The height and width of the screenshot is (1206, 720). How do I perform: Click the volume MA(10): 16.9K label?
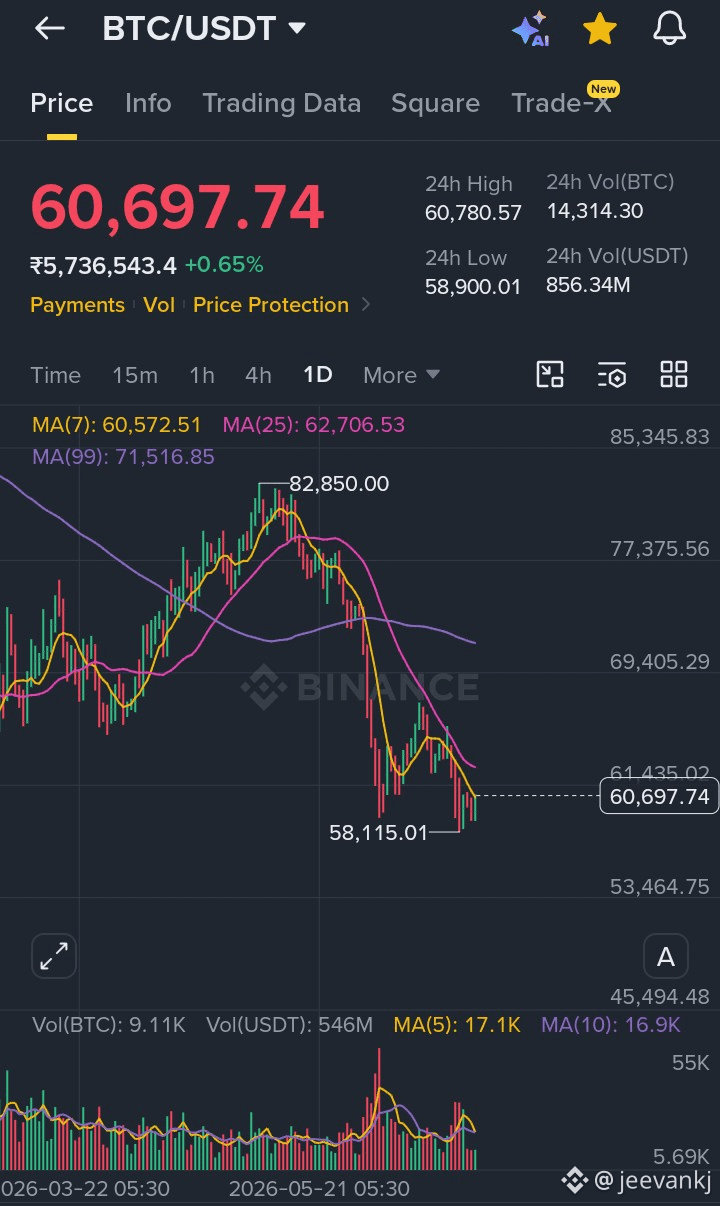tap(610, 1025)
